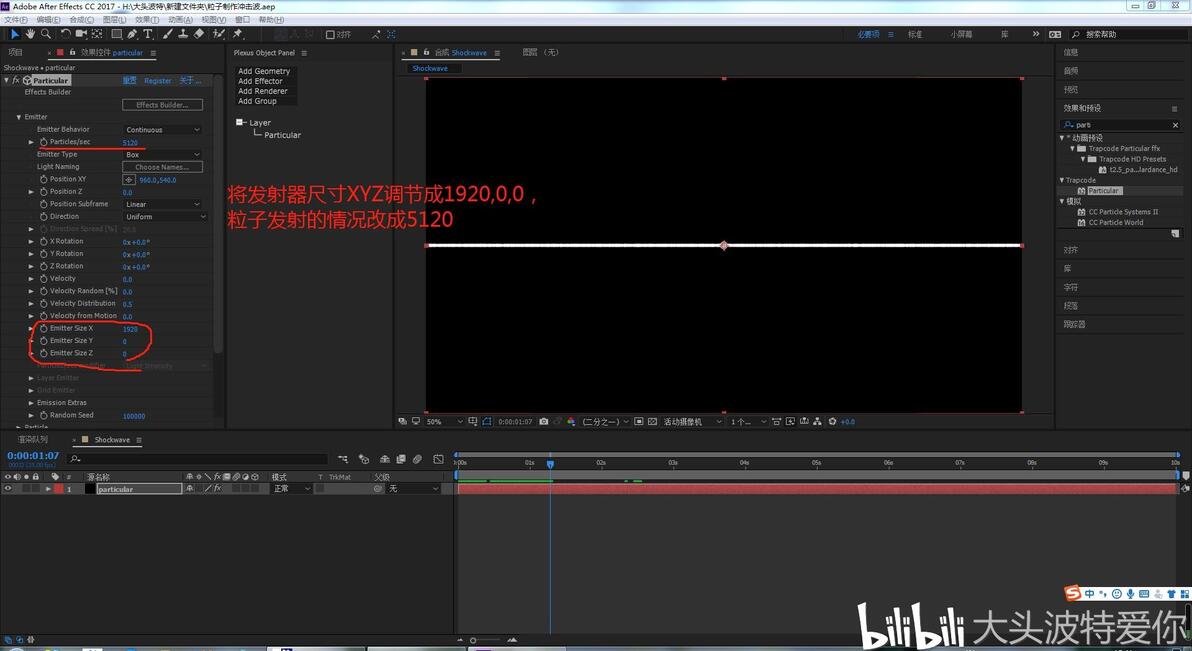
Task: Select the Pen tool
Action: 132,34
